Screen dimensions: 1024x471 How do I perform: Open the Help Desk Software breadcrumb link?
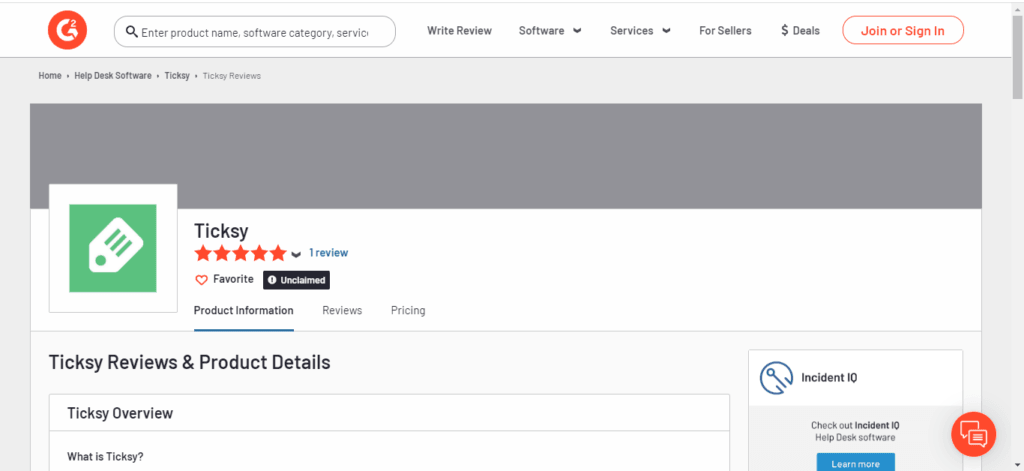[x=113, y=76]
